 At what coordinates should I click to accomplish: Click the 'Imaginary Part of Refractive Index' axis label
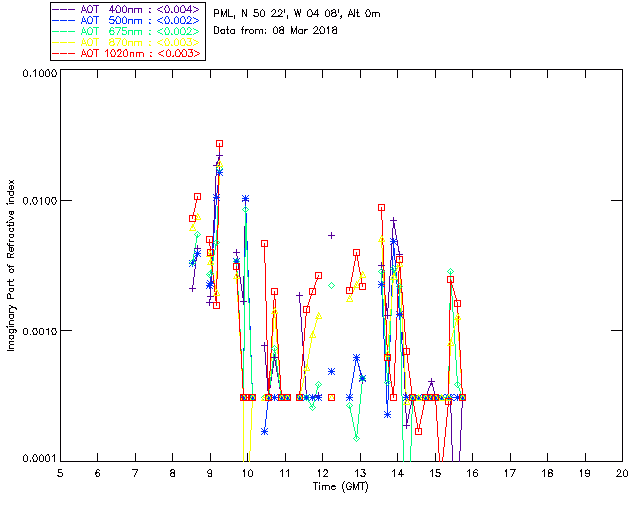click(x=13, y=266)
